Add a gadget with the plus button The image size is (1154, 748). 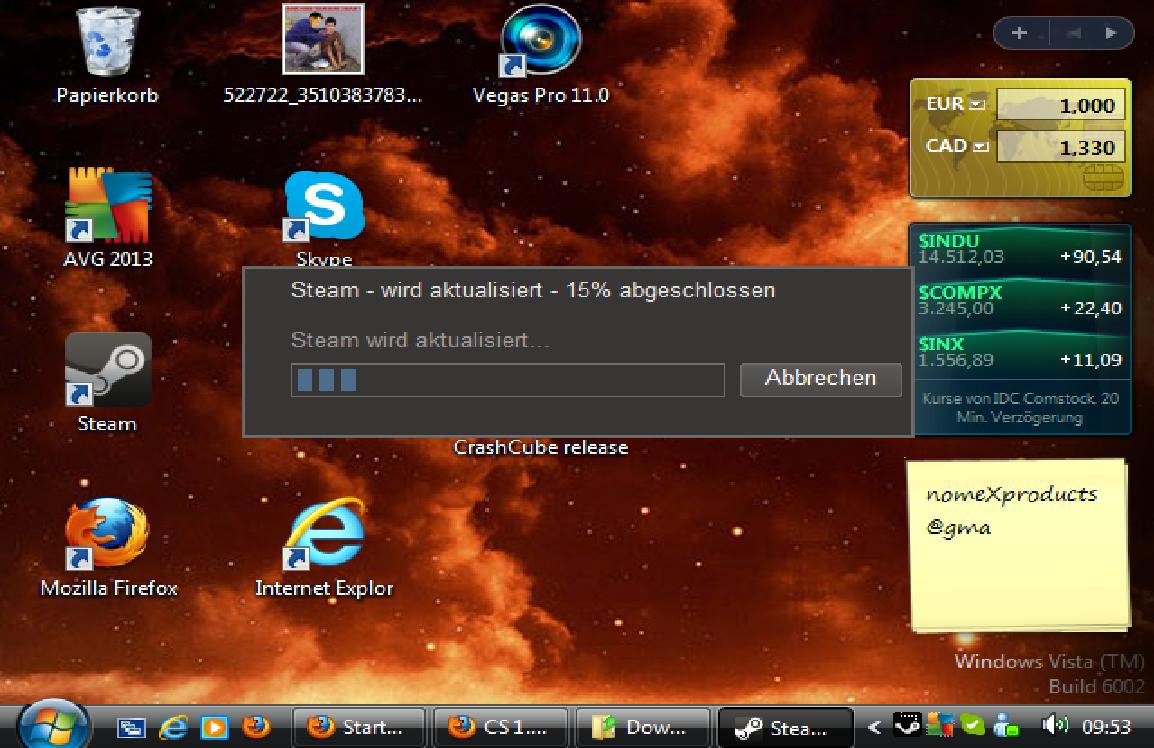click(x=1019, y=33)
